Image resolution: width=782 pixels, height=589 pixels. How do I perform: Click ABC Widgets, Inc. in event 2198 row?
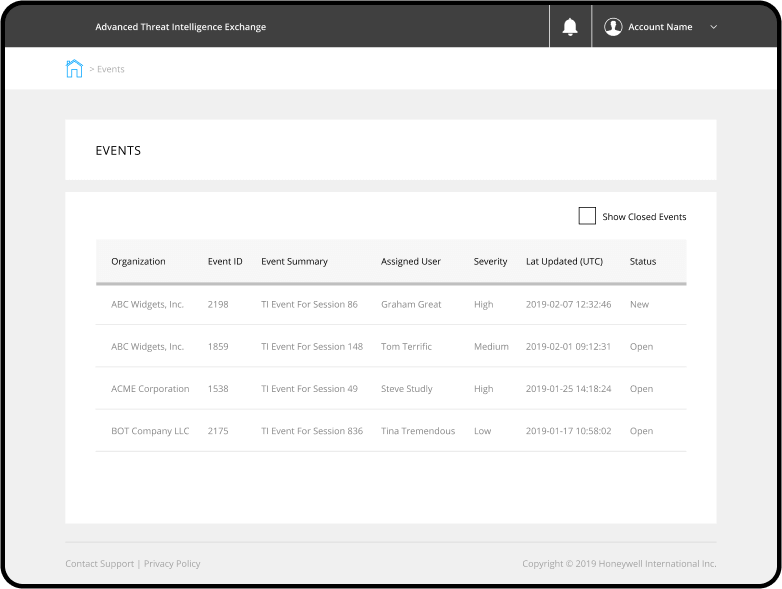click(x=147, y=304)
